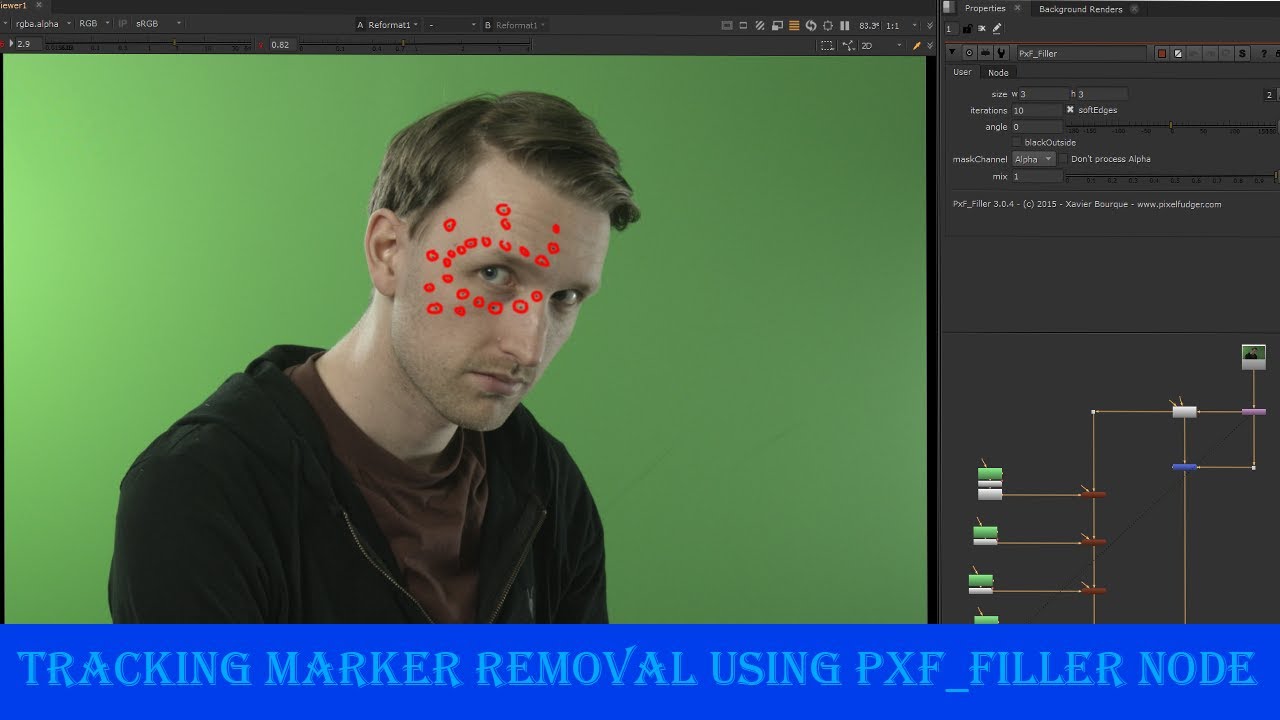Switch to the User tab
This screenshot has width=1280, height=720.
tap(962, 72)
